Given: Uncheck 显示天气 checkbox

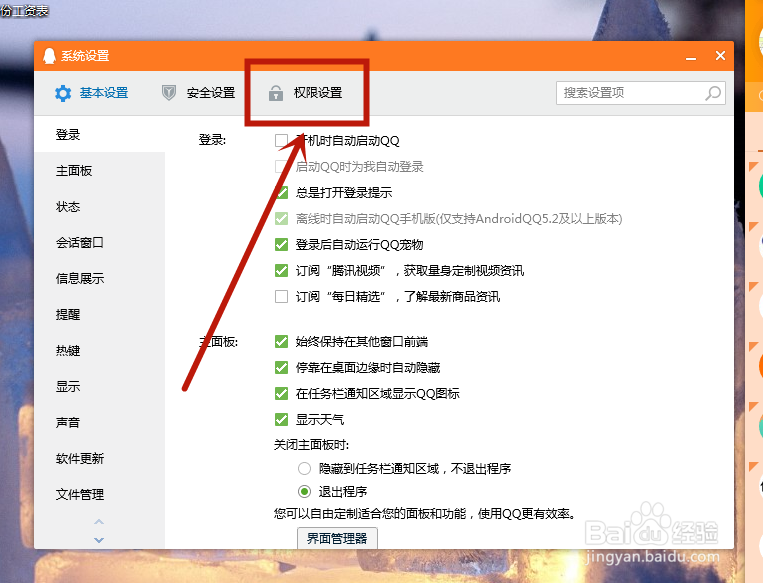Looking at the screenshot, I should point(281,419).
